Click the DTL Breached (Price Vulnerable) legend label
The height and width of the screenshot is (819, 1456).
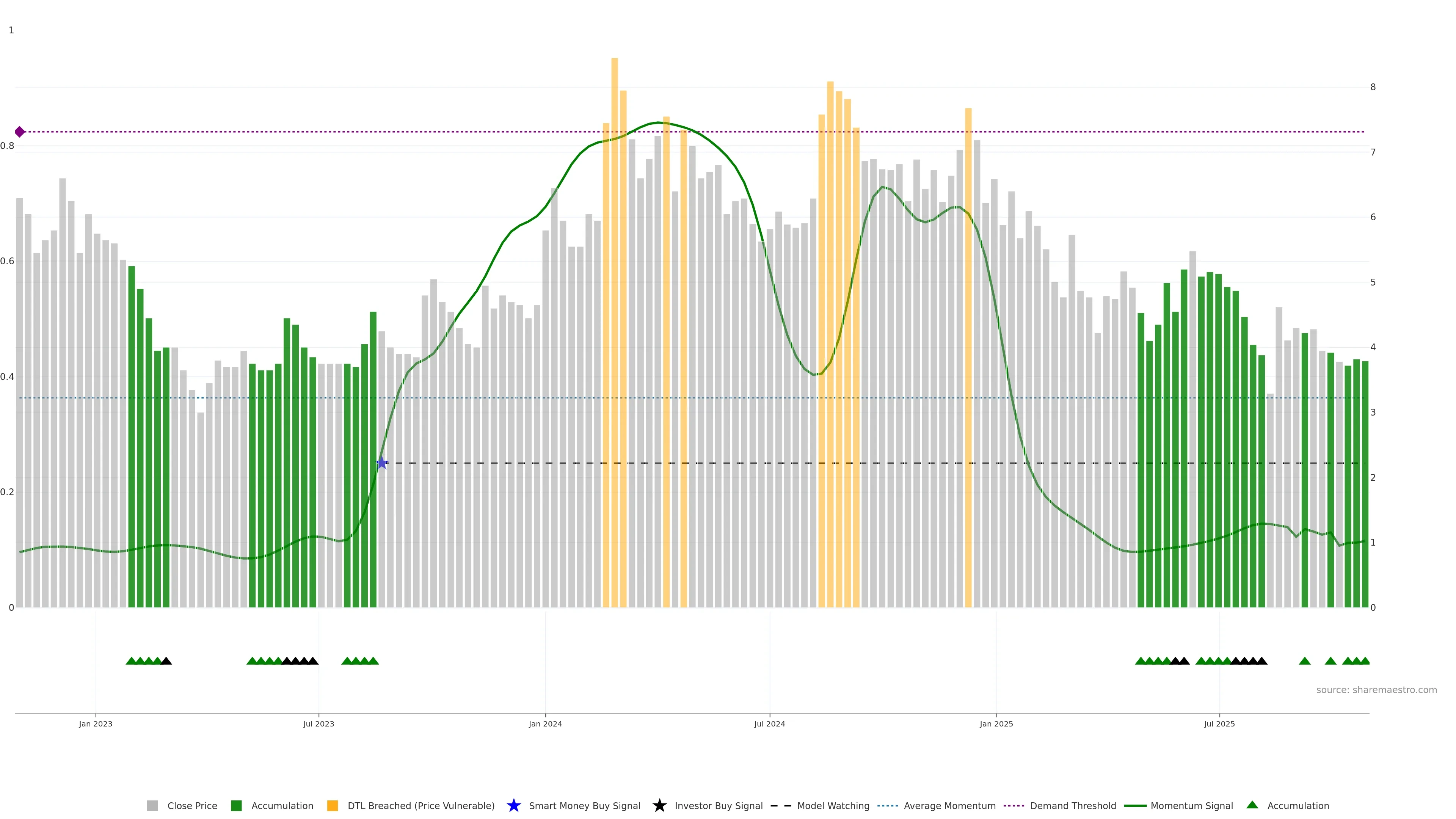click(420, 805)
